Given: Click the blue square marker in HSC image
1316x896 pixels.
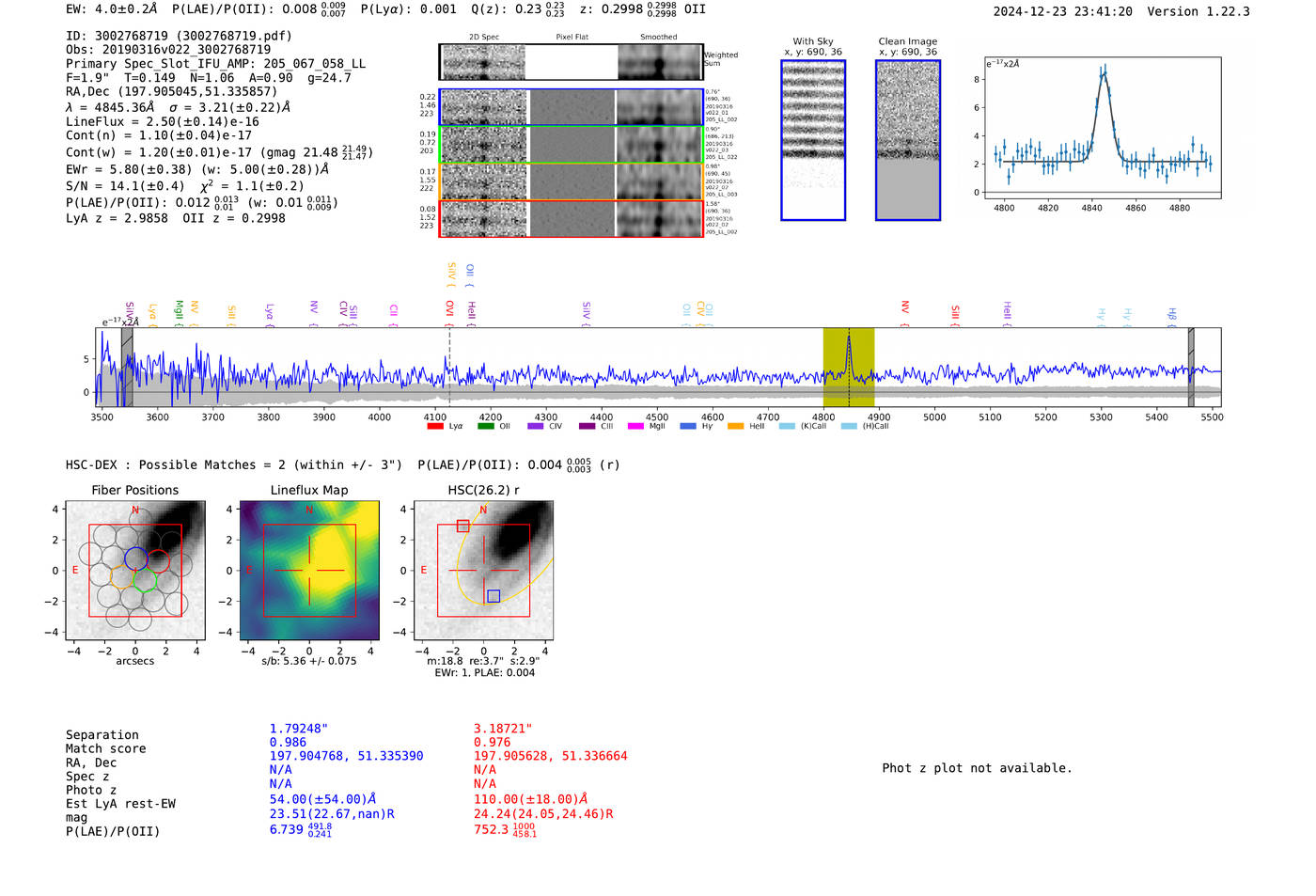Looking at the screenshot, I should (493, 596).
